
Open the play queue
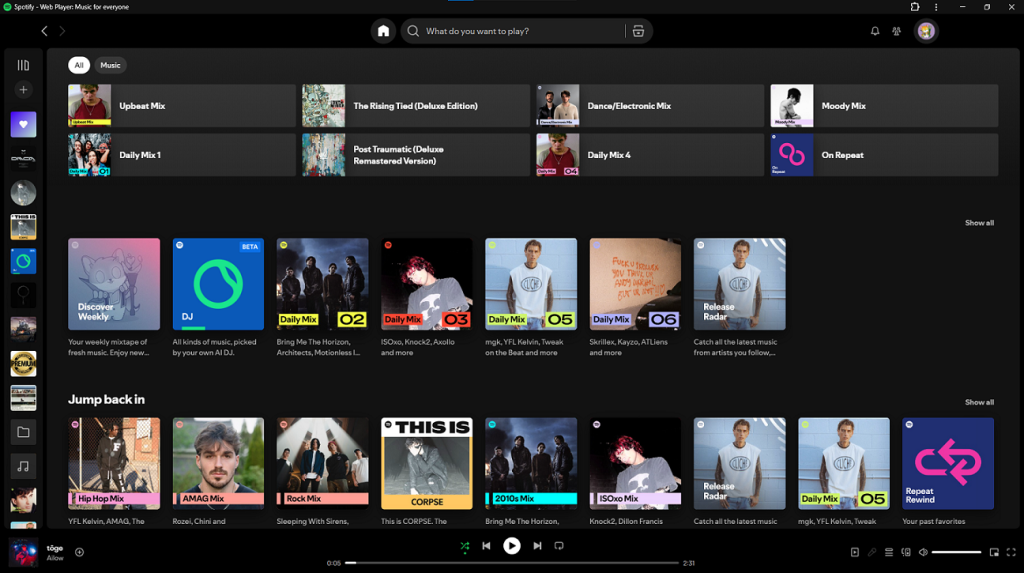click(889, 552)
